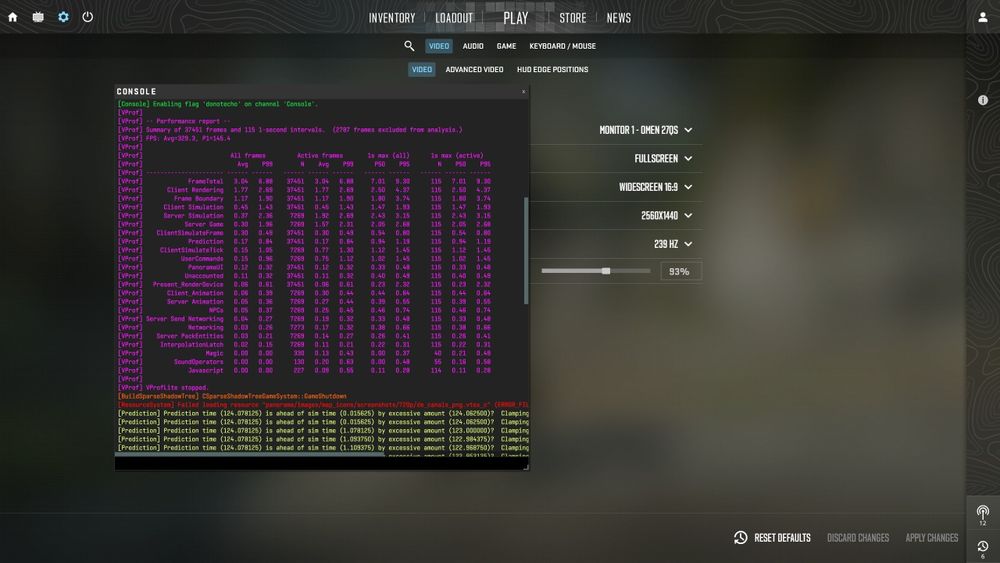Viewport: 1000px width, 563px height.
Task: Click the console vertical scrollbar
Action: (526, 251)
